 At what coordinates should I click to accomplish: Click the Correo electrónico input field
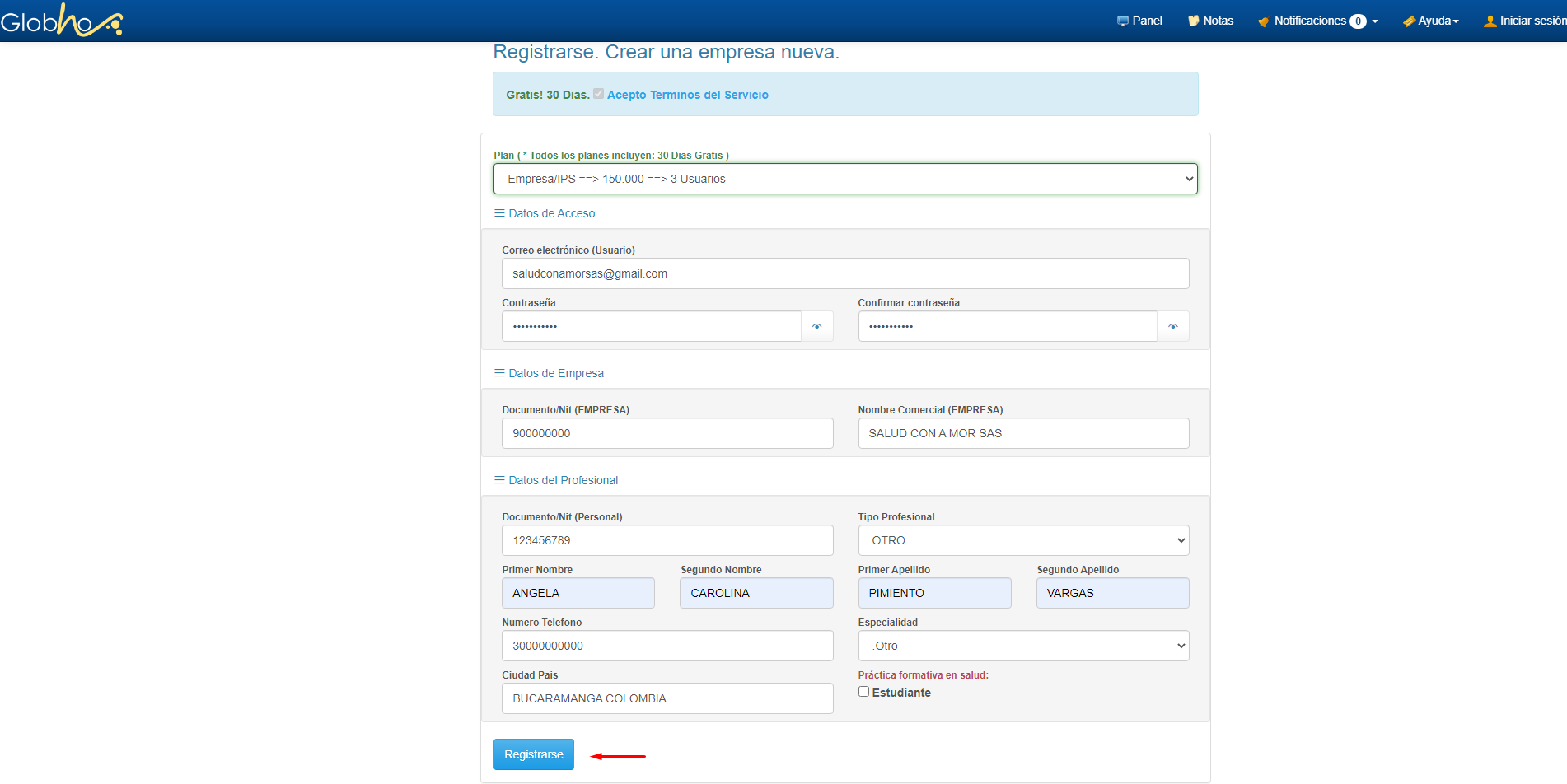tap(844, 273)
